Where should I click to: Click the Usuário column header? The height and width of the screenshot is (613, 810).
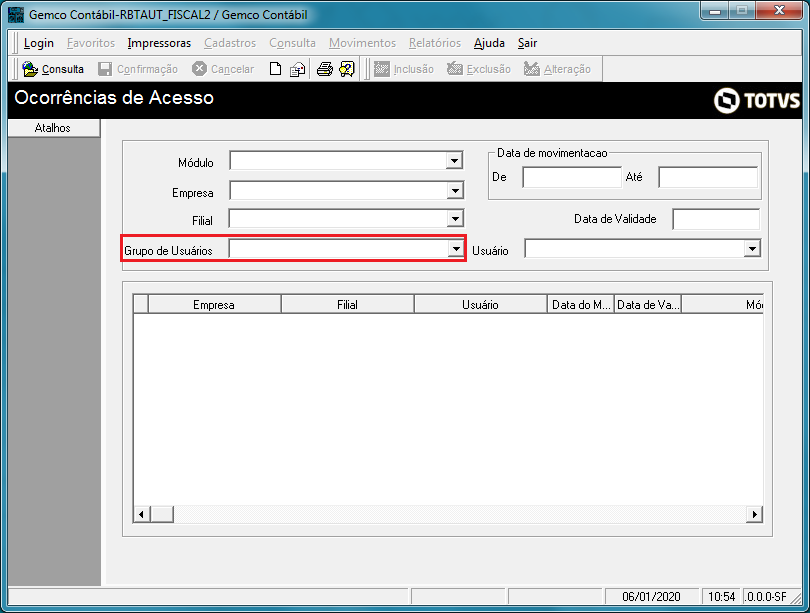pos(480,305)
